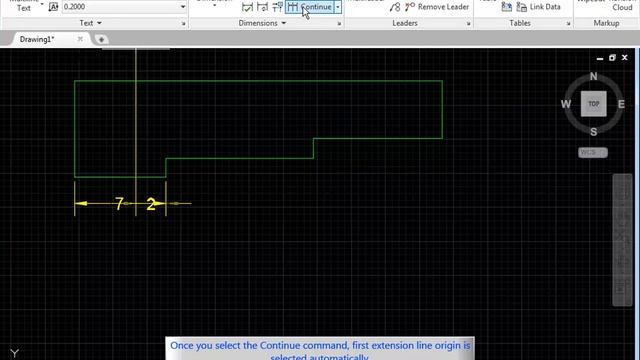The height and width of the screenshot is (360, 640).
Task: Click the Add Leader icon
Action: (395, 7)
